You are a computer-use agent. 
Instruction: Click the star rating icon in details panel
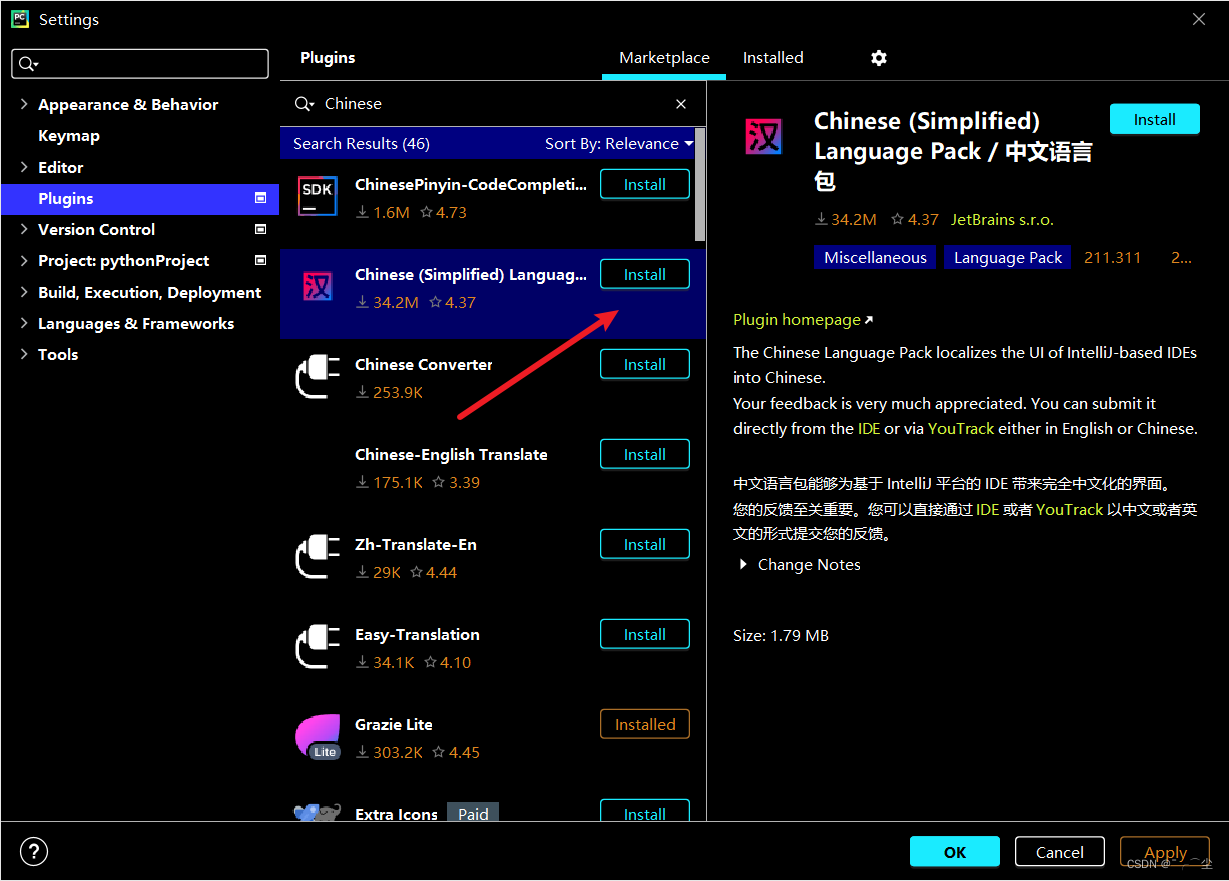897,219
